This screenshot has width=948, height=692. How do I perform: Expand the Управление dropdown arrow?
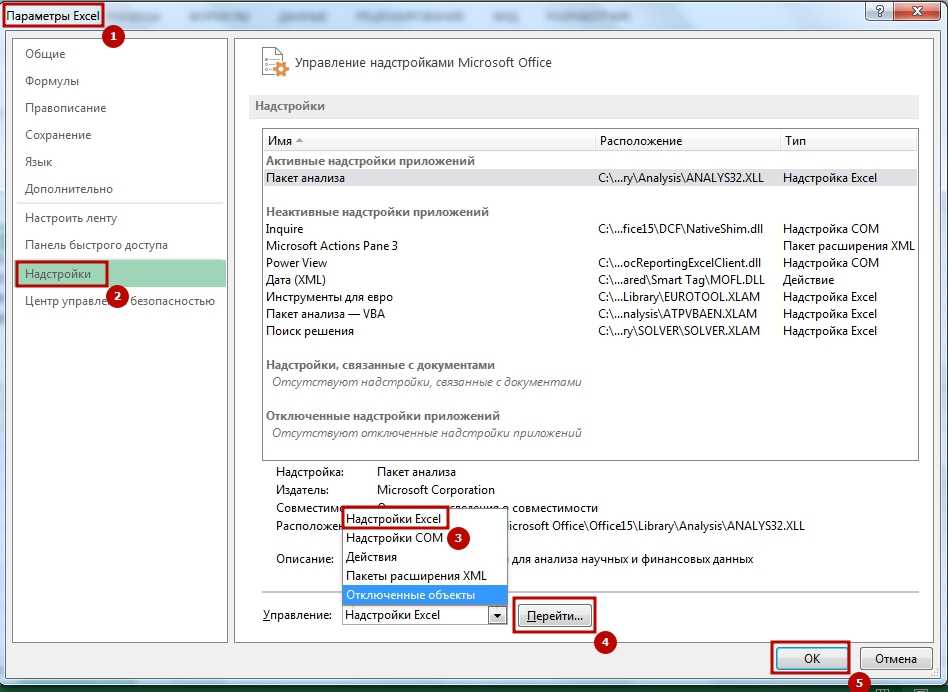496,616
